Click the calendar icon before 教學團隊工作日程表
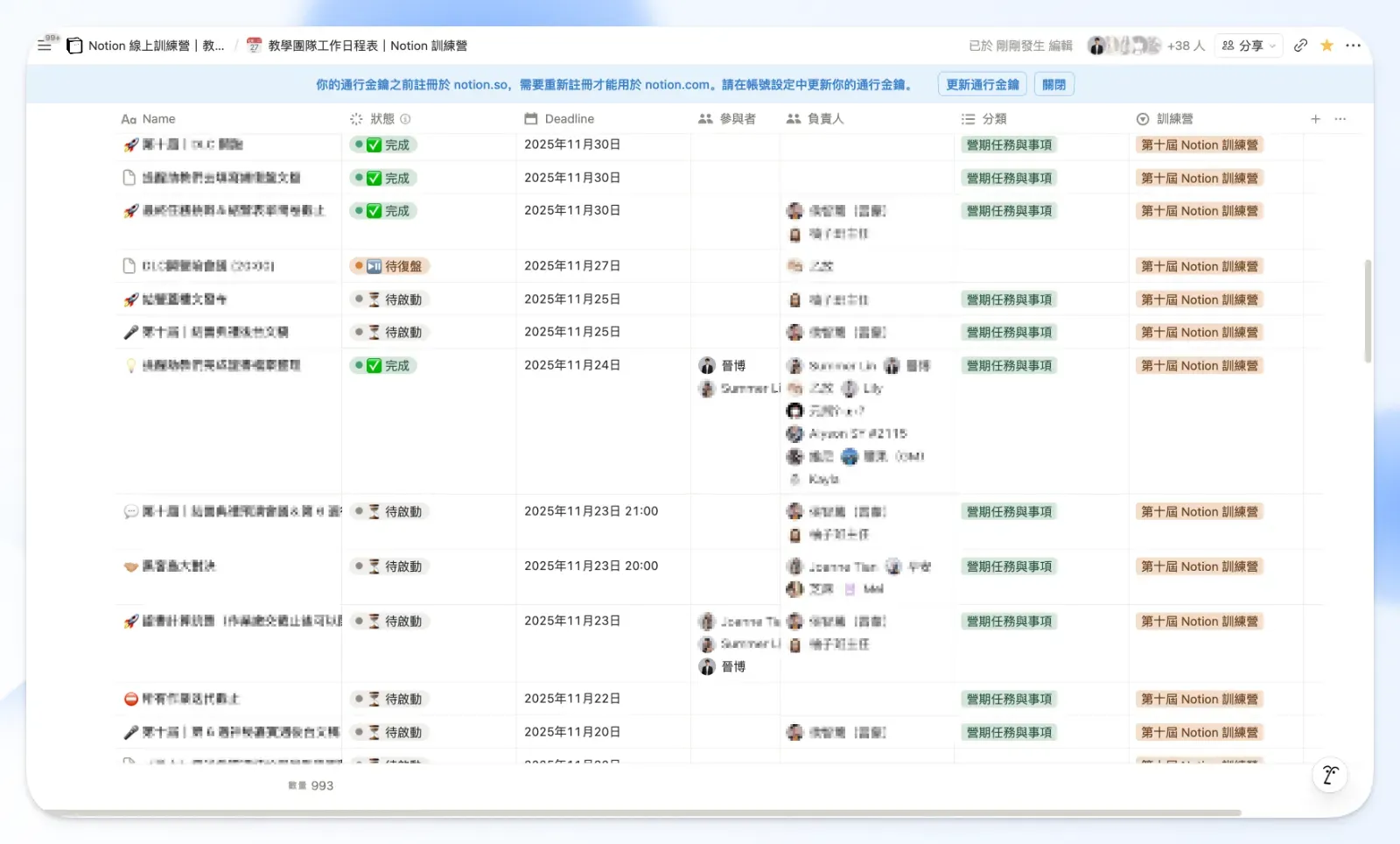The height and width of the screenshot is (844, 1400). [255, 46]
